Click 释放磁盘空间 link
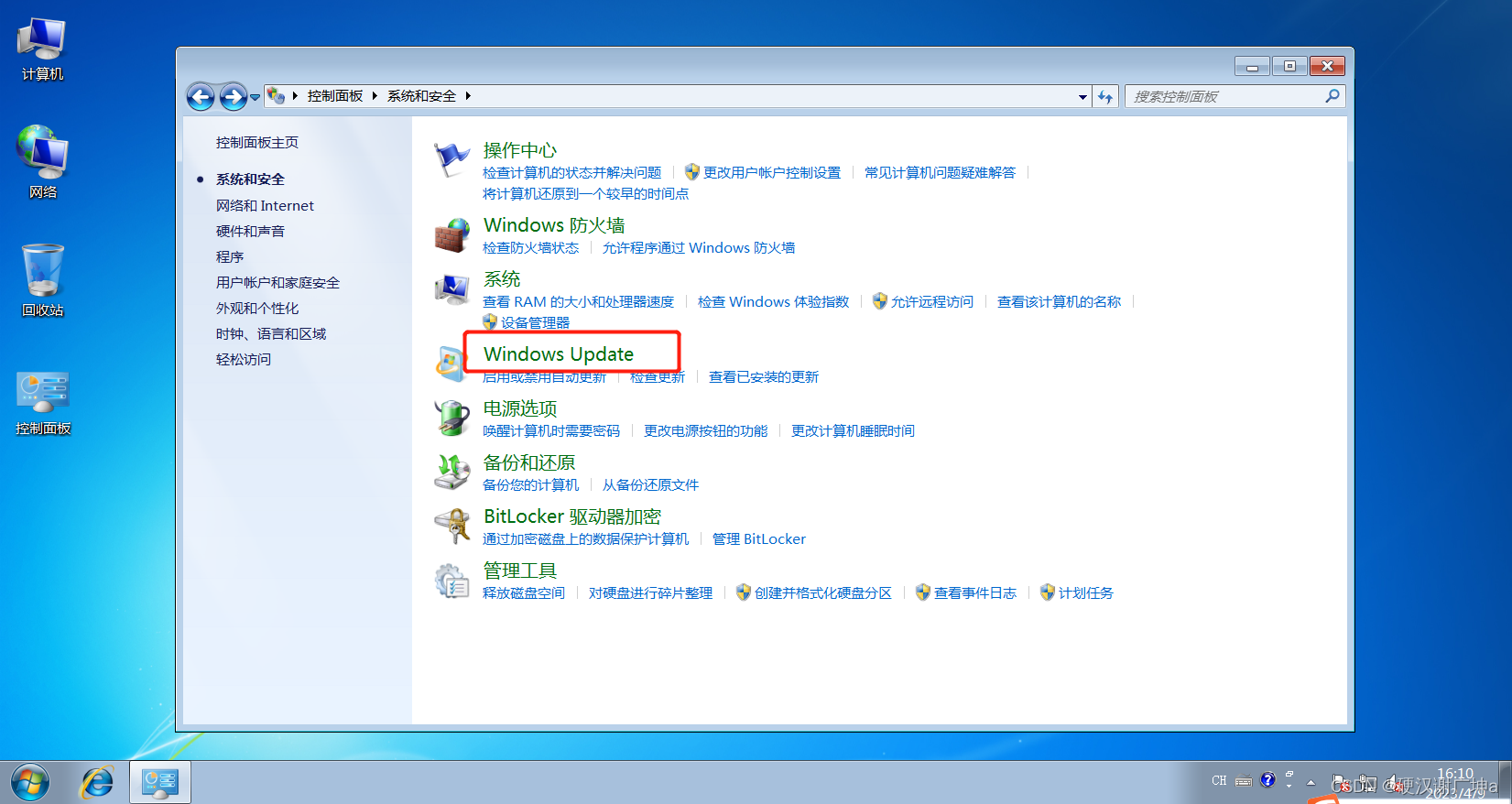Image resolution: width=1512 pixels, height=804 pixels. [524, 592]
